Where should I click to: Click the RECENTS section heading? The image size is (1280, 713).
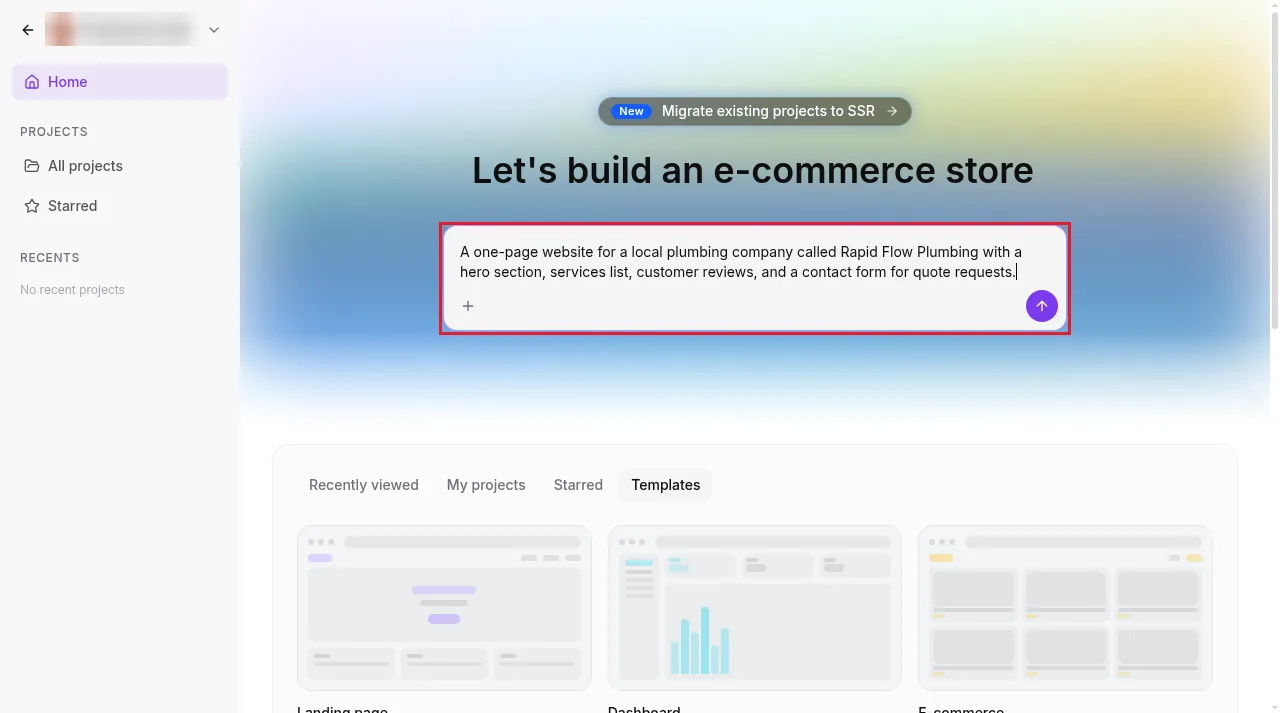click(50, 258)
